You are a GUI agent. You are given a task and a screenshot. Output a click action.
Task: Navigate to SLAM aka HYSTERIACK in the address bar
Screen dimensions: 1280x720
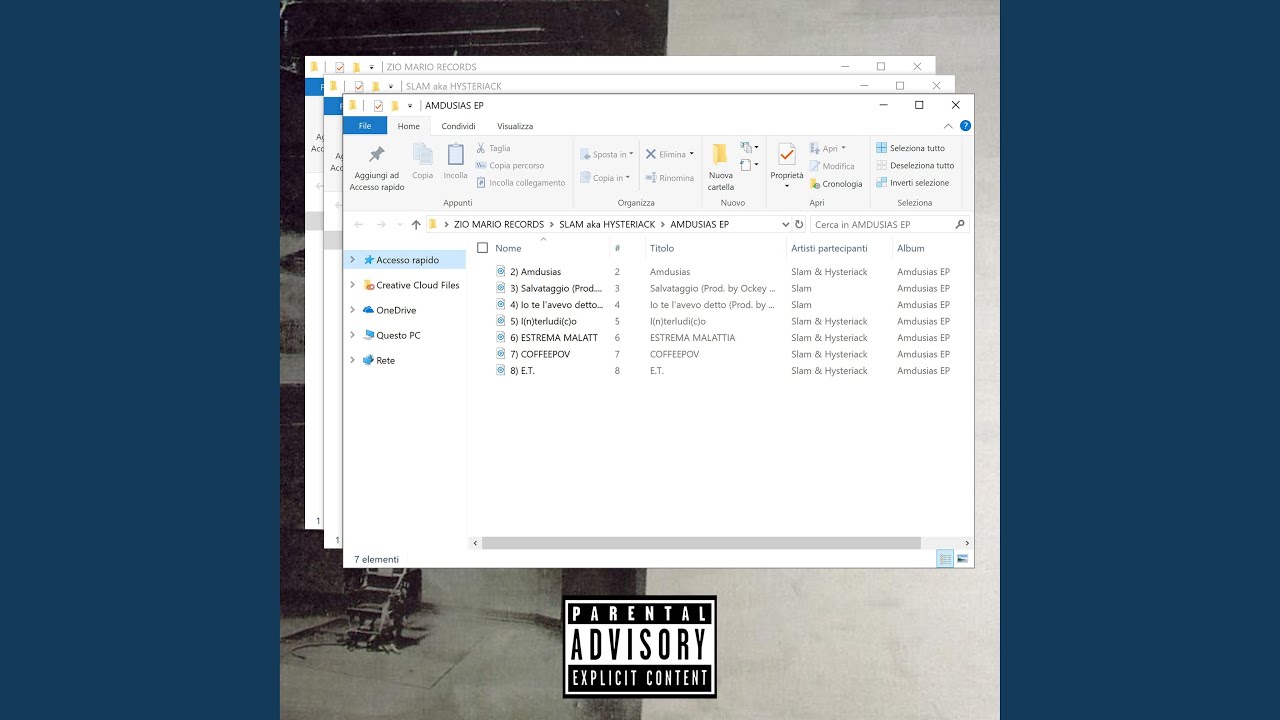point(607,225)
